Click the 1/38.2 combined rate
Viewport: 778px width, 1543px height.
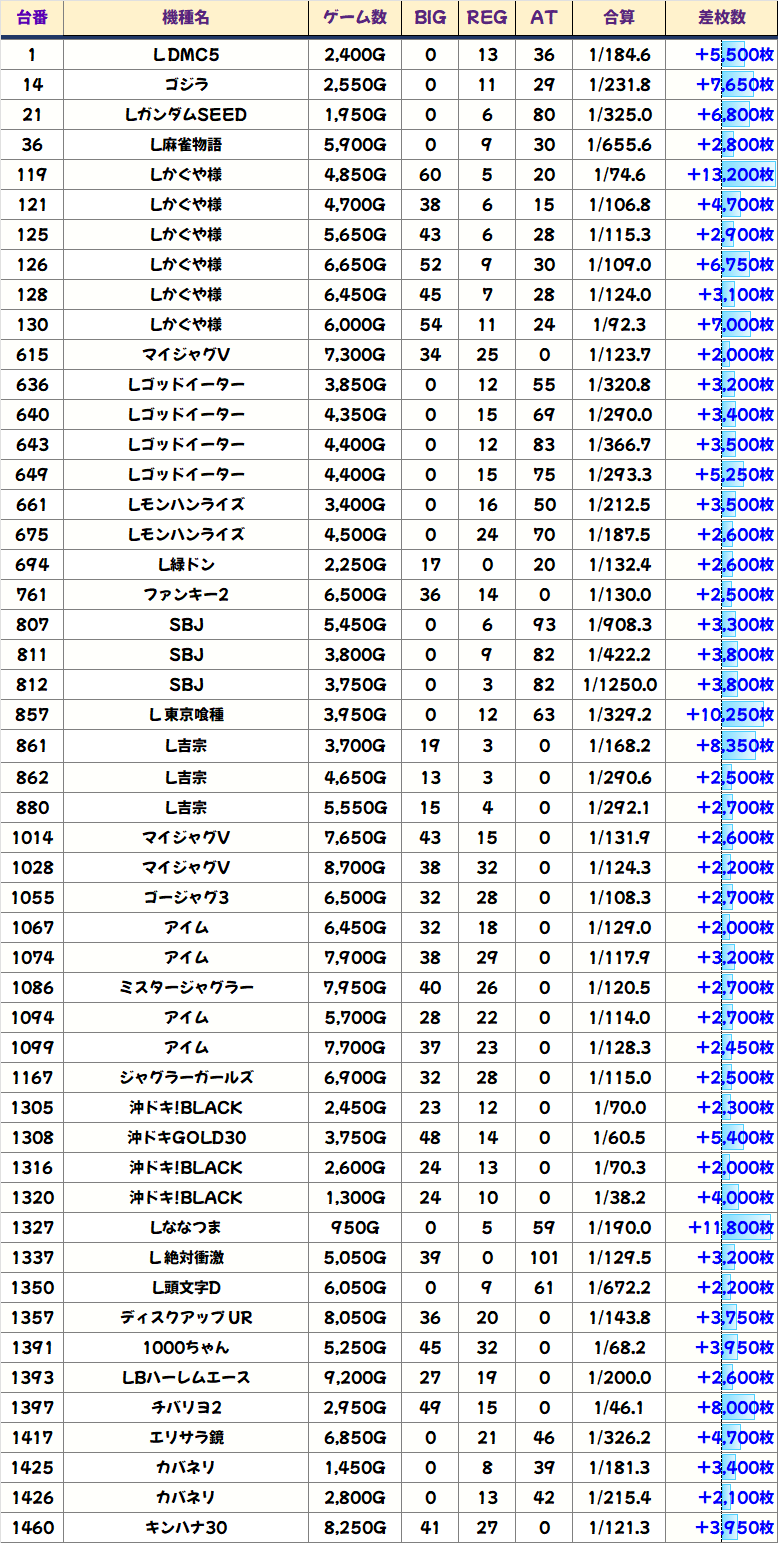[x=619, y=1197]
